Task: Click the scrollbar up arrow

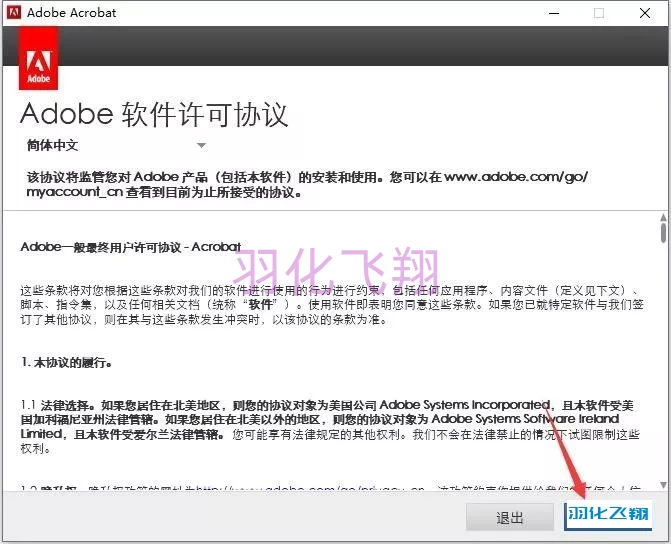Action: [663, 217]
